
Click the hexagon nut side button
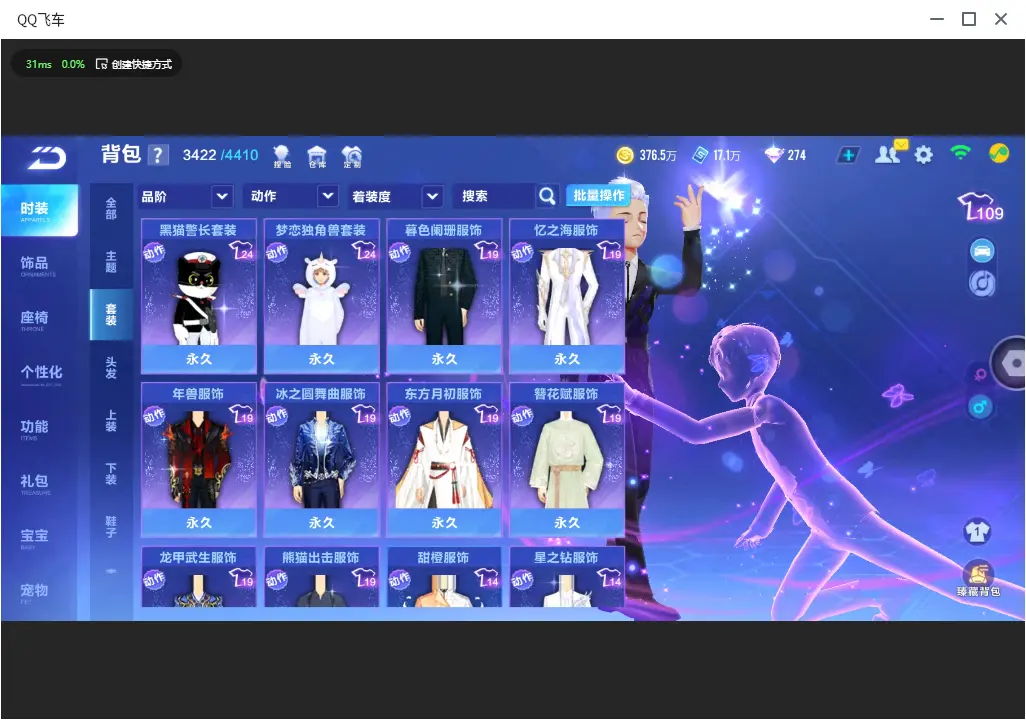click(x=1012, y=363)
